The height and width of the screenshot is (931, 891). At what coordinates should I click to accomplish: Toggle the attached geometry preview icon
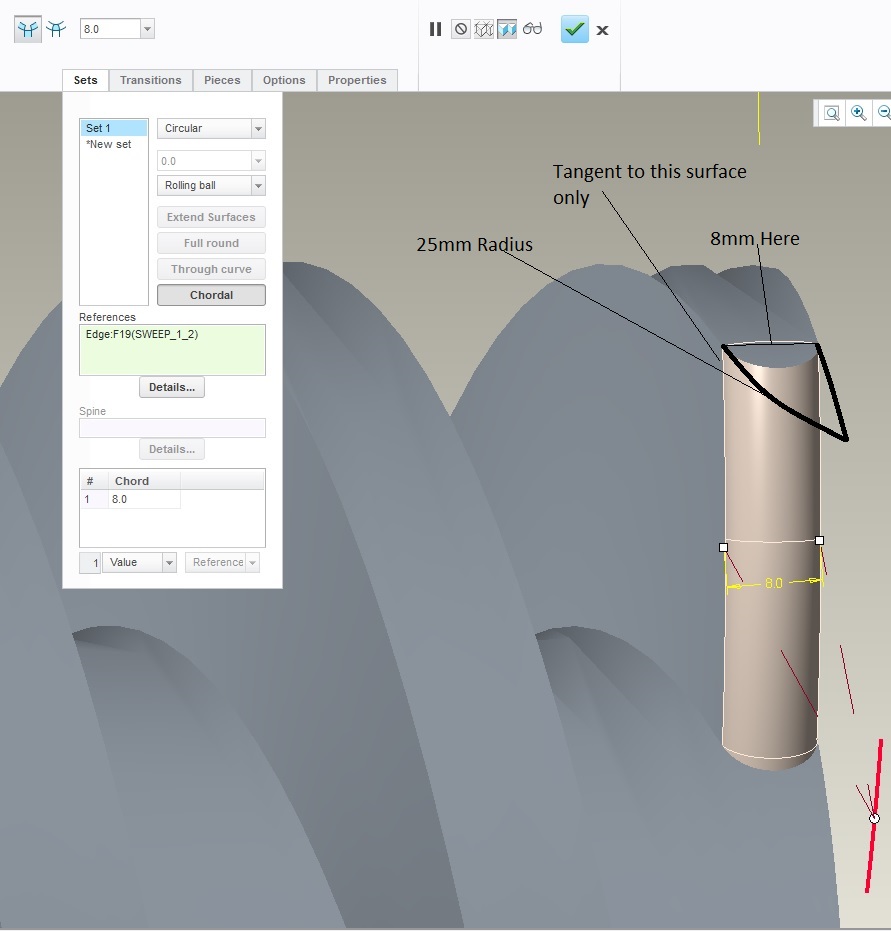pos(507,29)
